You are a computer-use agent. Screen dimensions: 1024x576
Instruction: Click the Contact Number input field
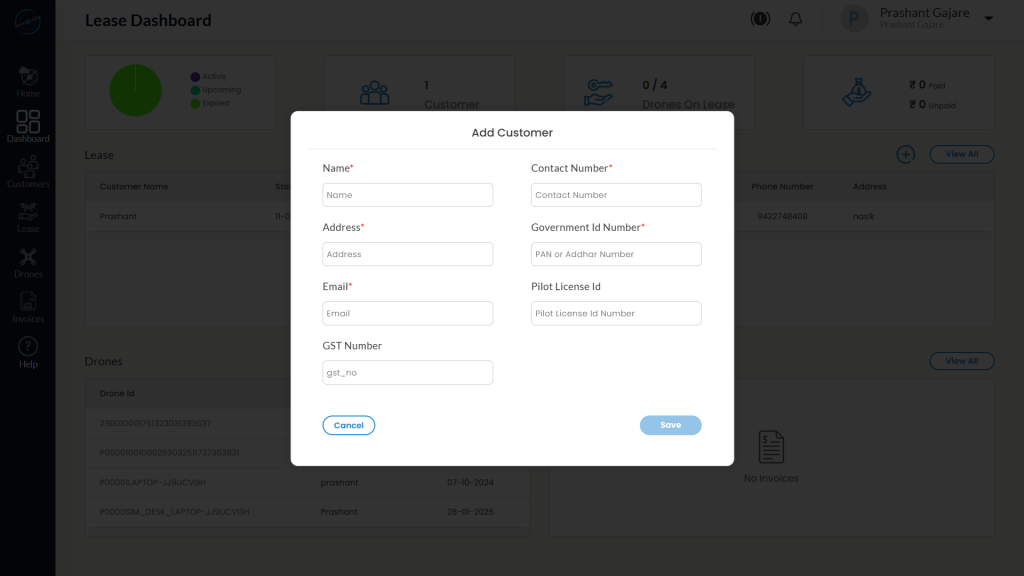click(616, 195)
